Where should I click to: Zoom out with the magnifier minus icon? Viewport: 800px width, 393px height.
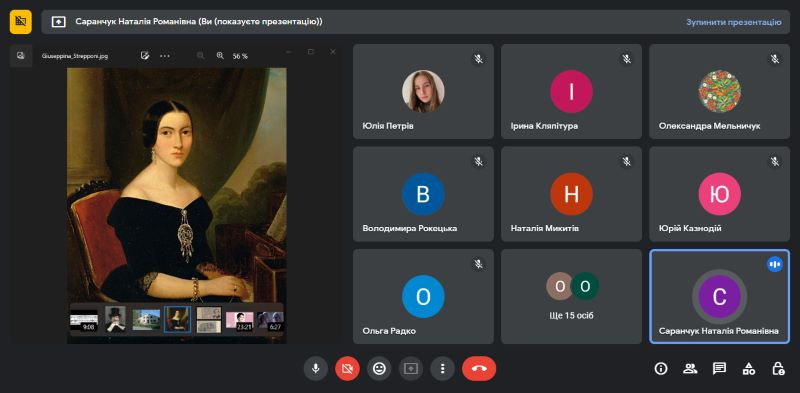(x=201, y=56)
